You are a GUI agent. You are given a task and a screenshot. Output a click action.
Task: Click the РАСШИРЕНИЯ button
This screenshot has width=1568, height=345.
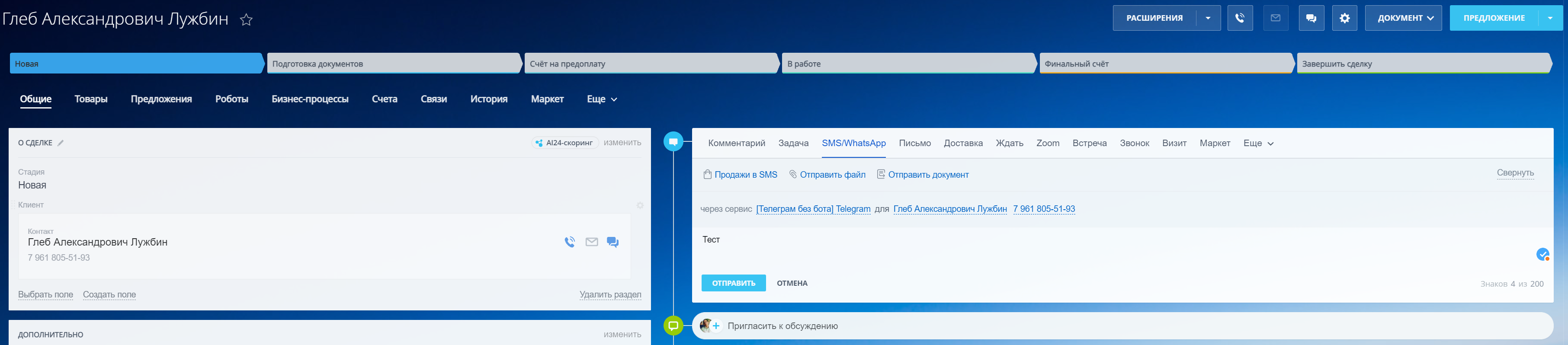click(1154, 18)
